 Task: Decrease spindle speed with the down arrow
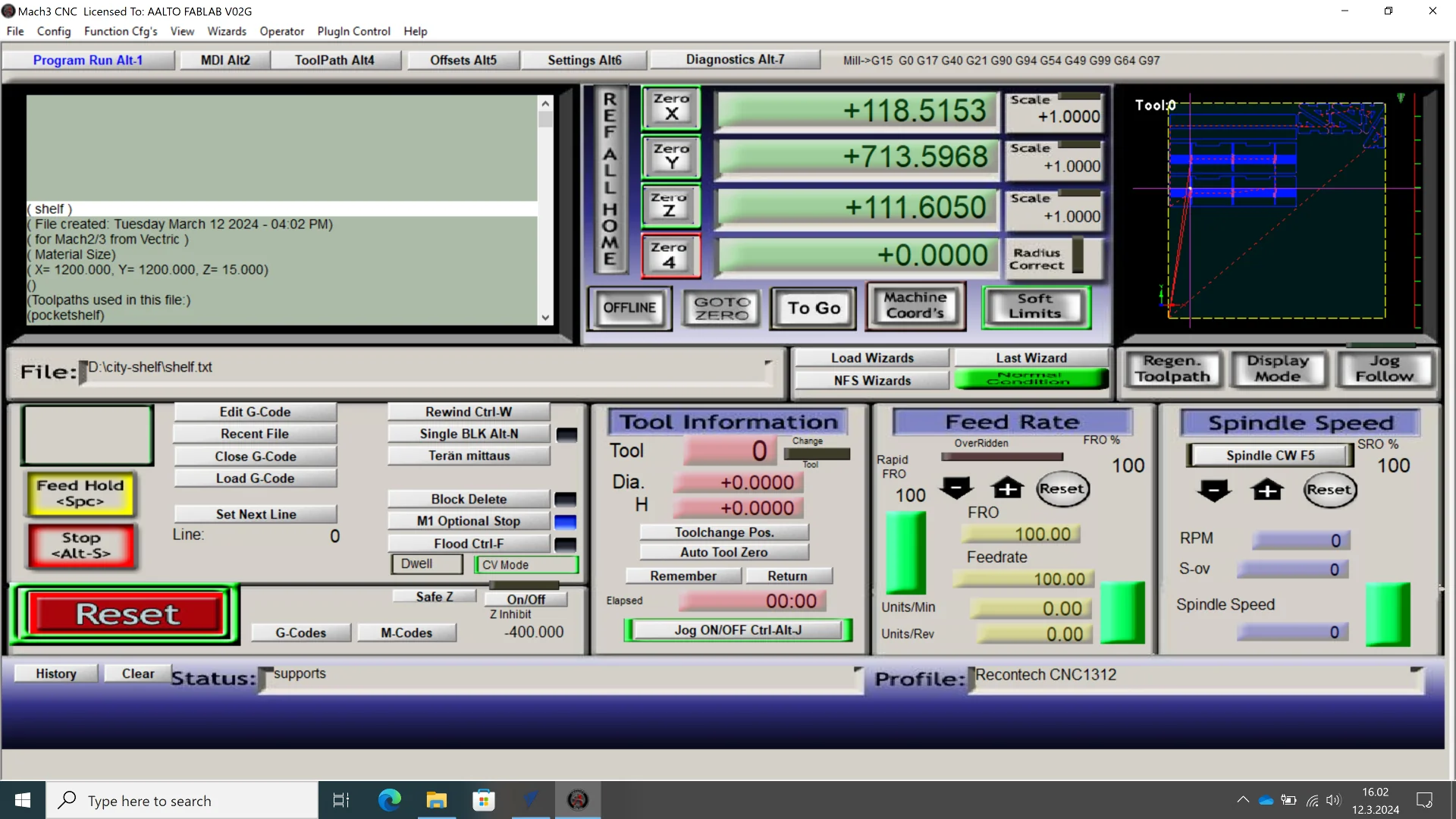tap(1213, 491)
